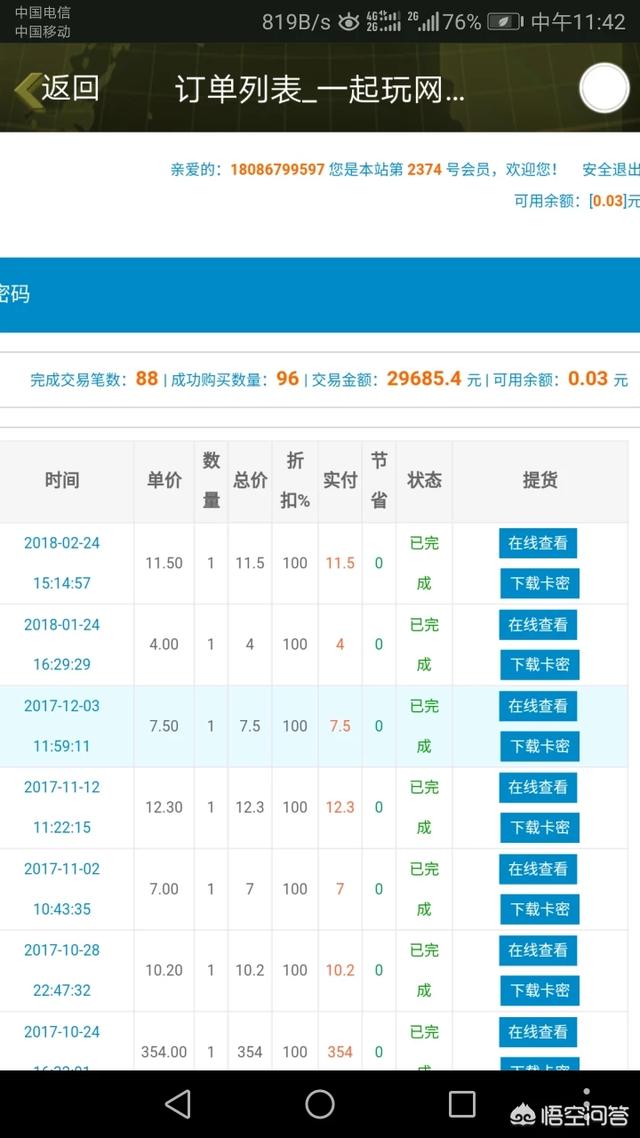
Task: Open the blue 密码 tab bar
Action: (320, 295)
